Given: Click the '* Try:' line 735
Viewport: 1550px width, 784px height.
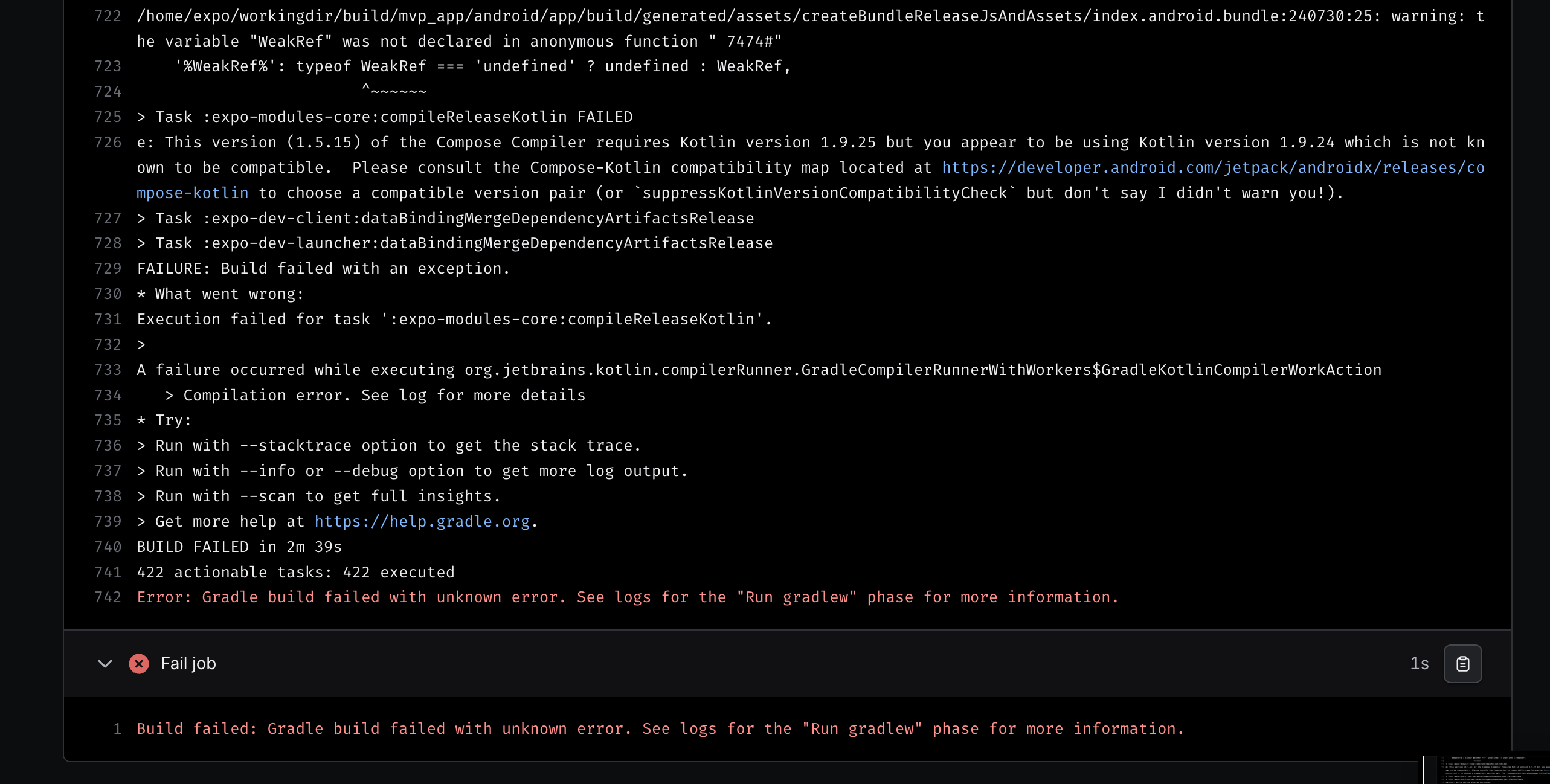Looking at the screenshot, I should tap(164, 420).
